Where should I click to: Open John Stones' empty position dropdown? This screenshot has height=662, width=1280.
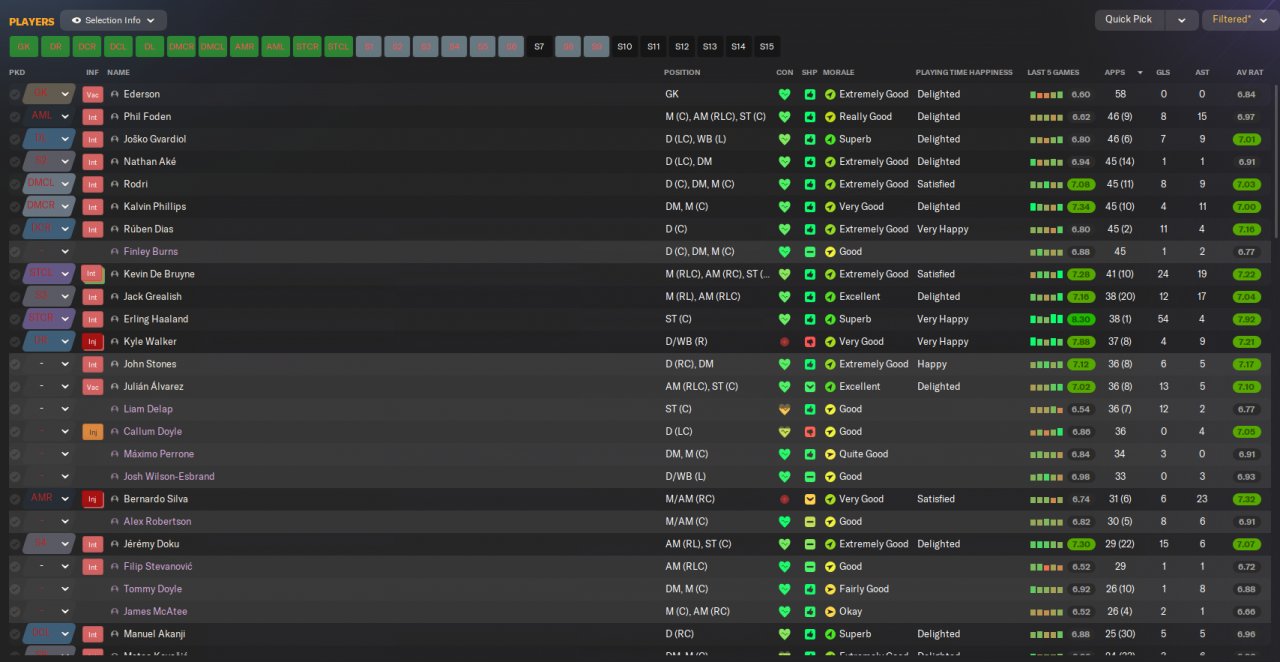(50, 364)
